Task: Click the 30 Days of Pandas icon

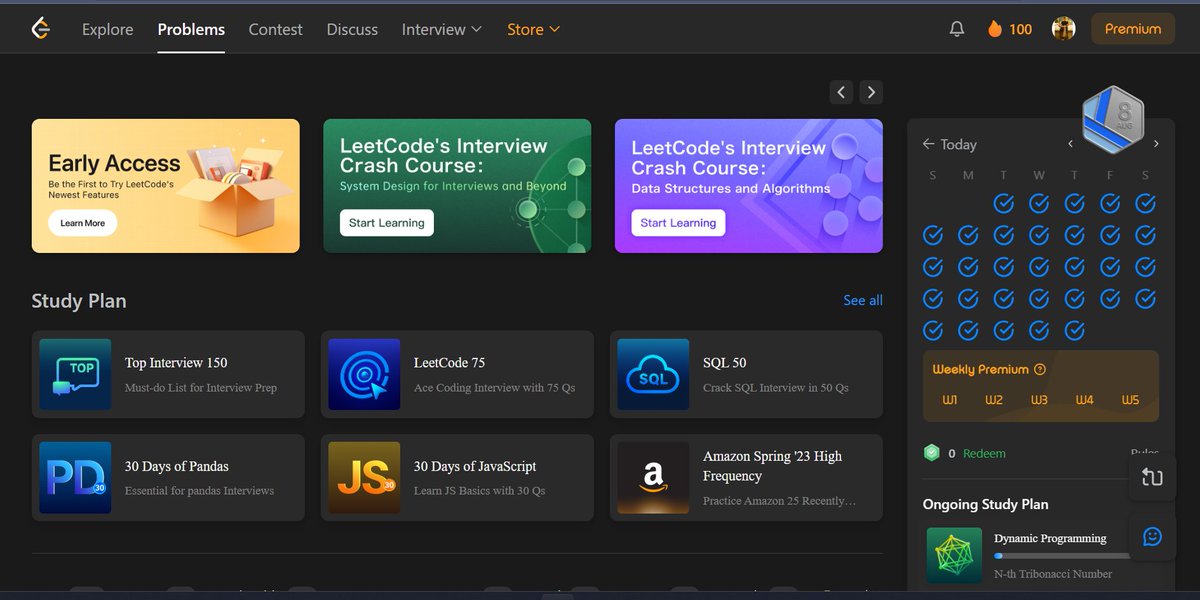Action: click(x=75, y=478)
